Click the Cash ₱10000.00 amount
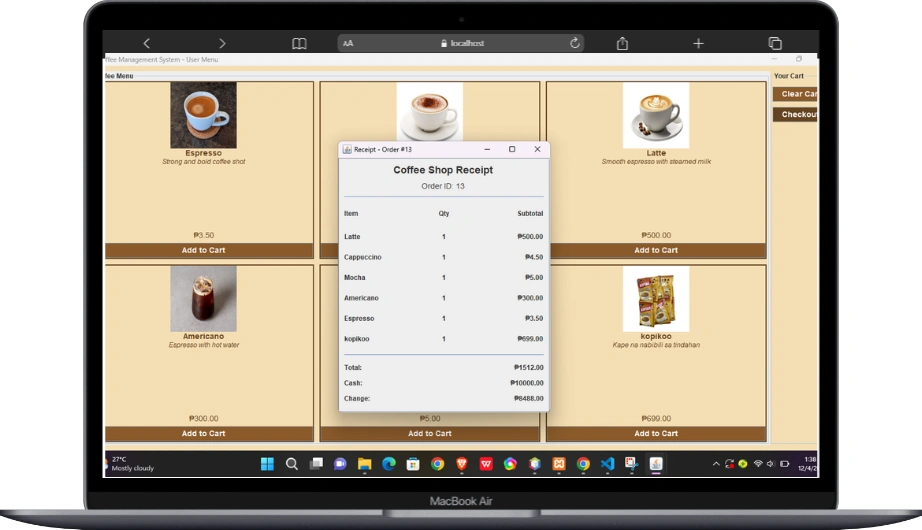Image resolution: width=922 pixels, height=530 pixels. pos(527,383)
